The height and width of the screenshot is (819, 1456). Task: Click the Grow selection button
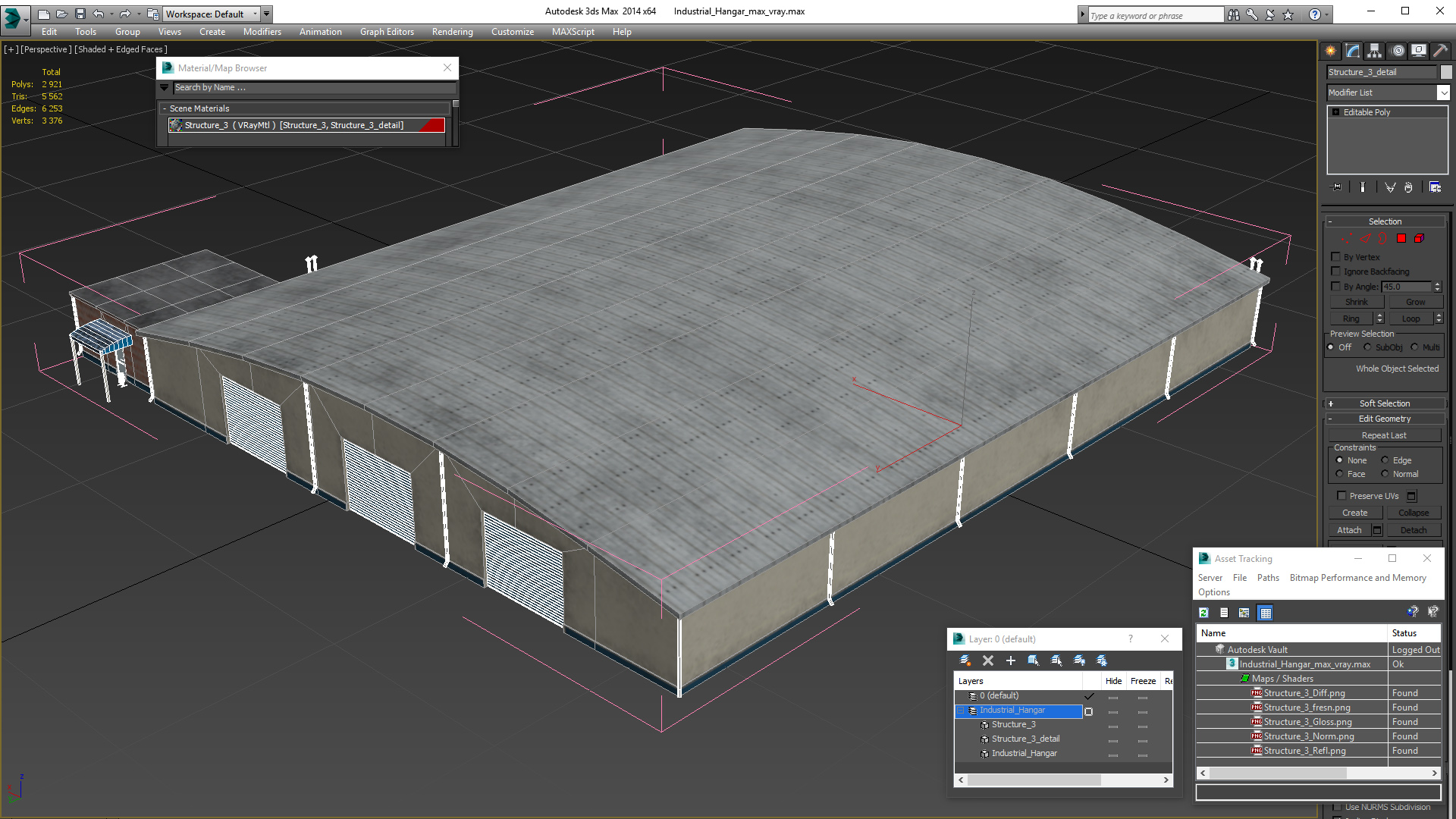click(1415, 302)
